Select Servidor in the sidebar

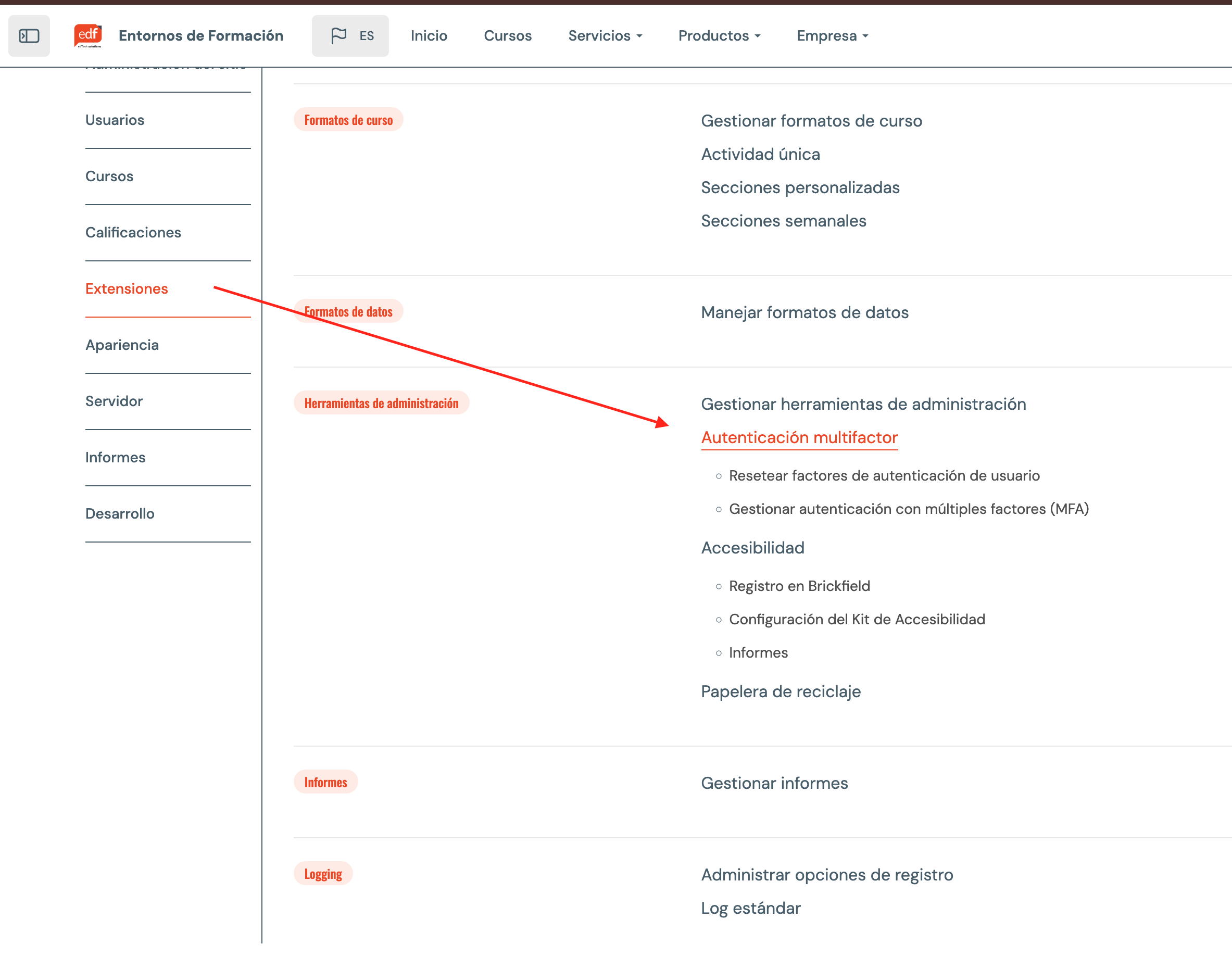pos(114,401)
